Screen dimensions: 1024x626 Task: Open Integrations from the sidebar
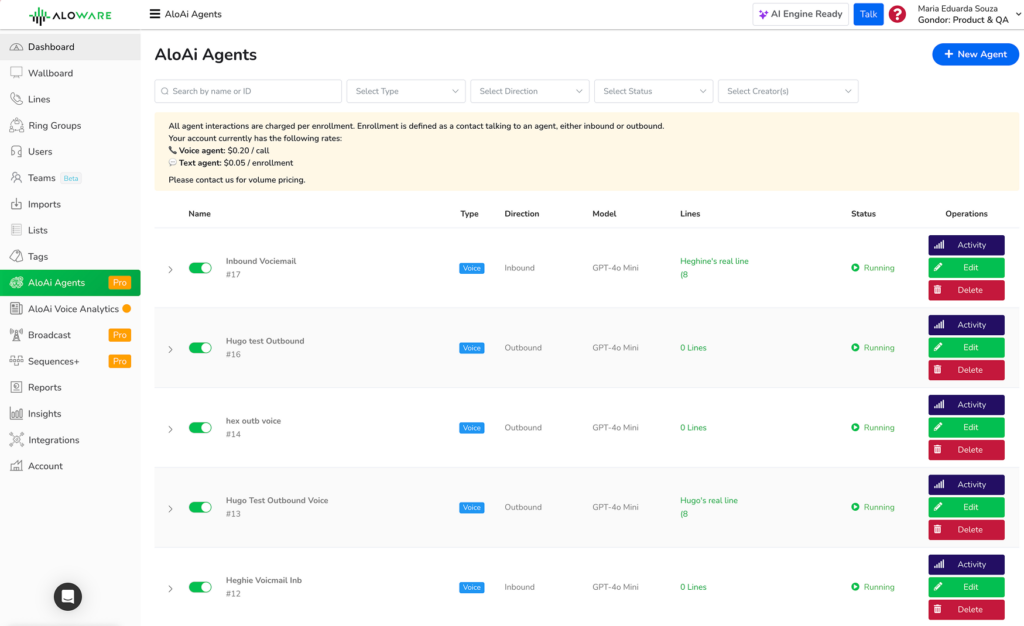pos(70,440)
